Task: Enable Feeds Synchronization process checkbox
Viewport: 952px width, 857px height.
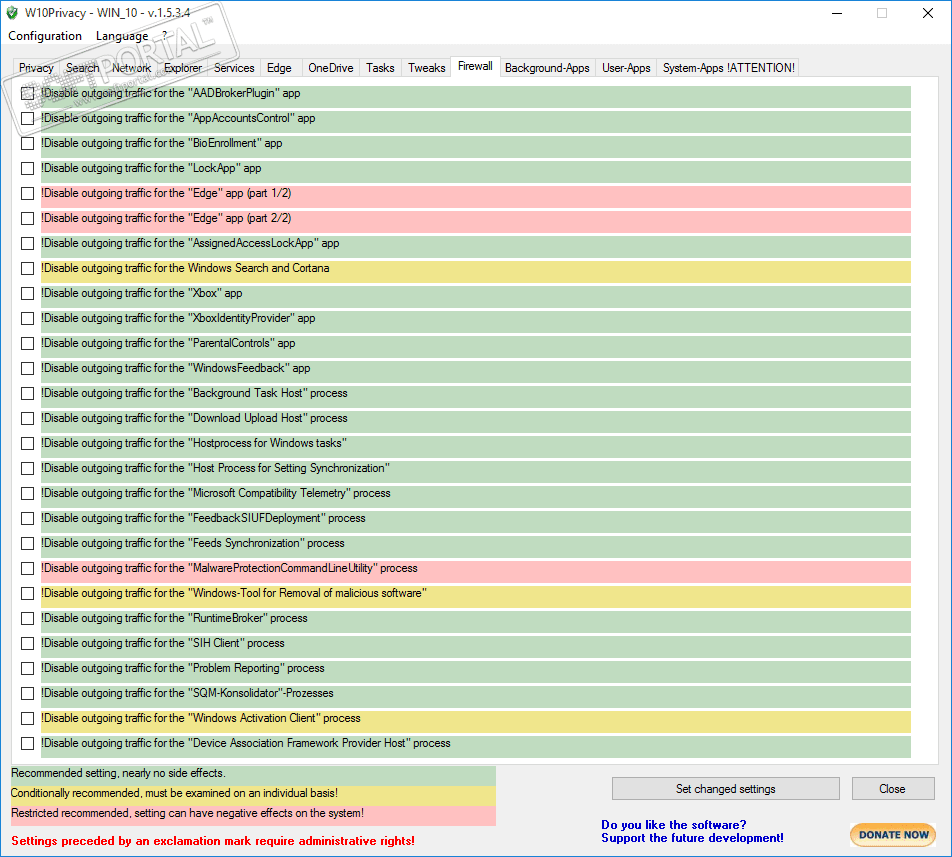Action: pos(27,543)
